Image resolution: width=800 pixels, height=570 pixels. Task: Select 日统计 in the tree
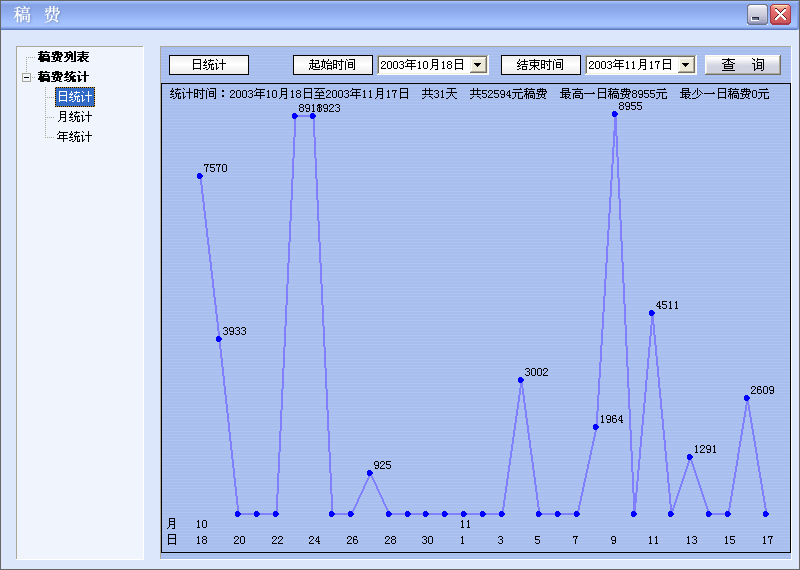tap(75, 96)
